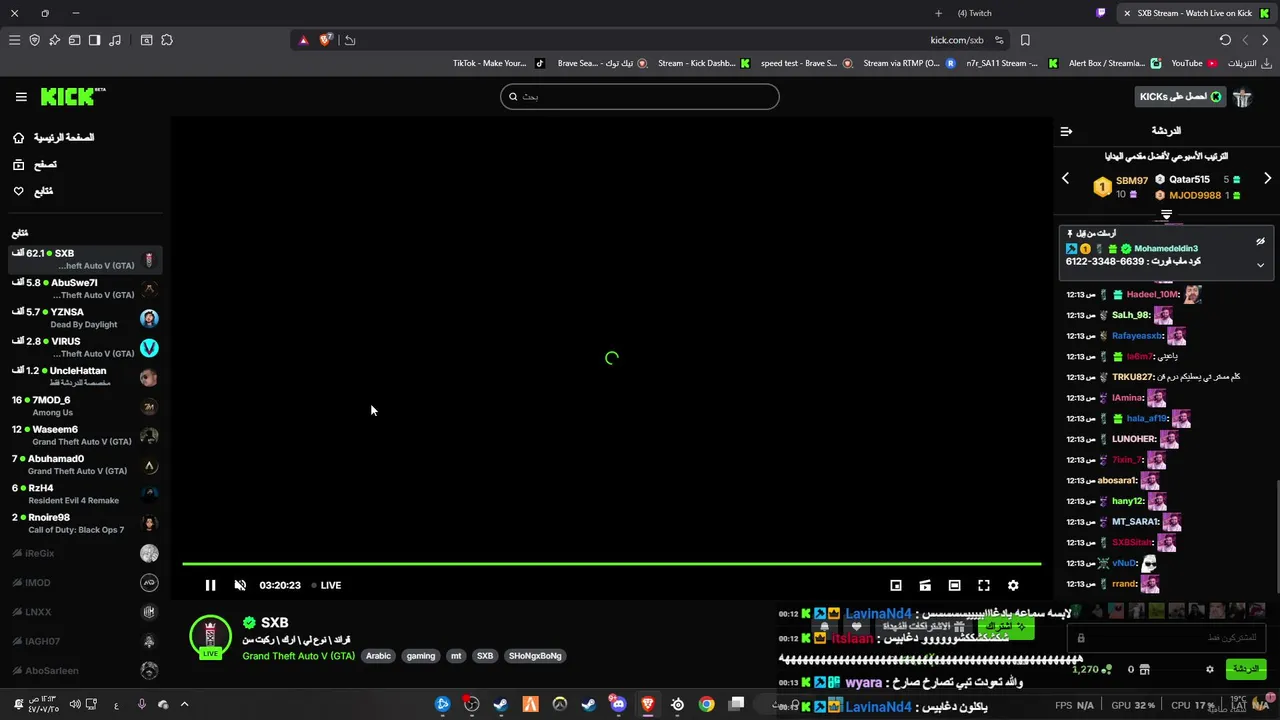
Task: Open Brave Shields lion icon in address bar
Action: click(x=325, y=40)
